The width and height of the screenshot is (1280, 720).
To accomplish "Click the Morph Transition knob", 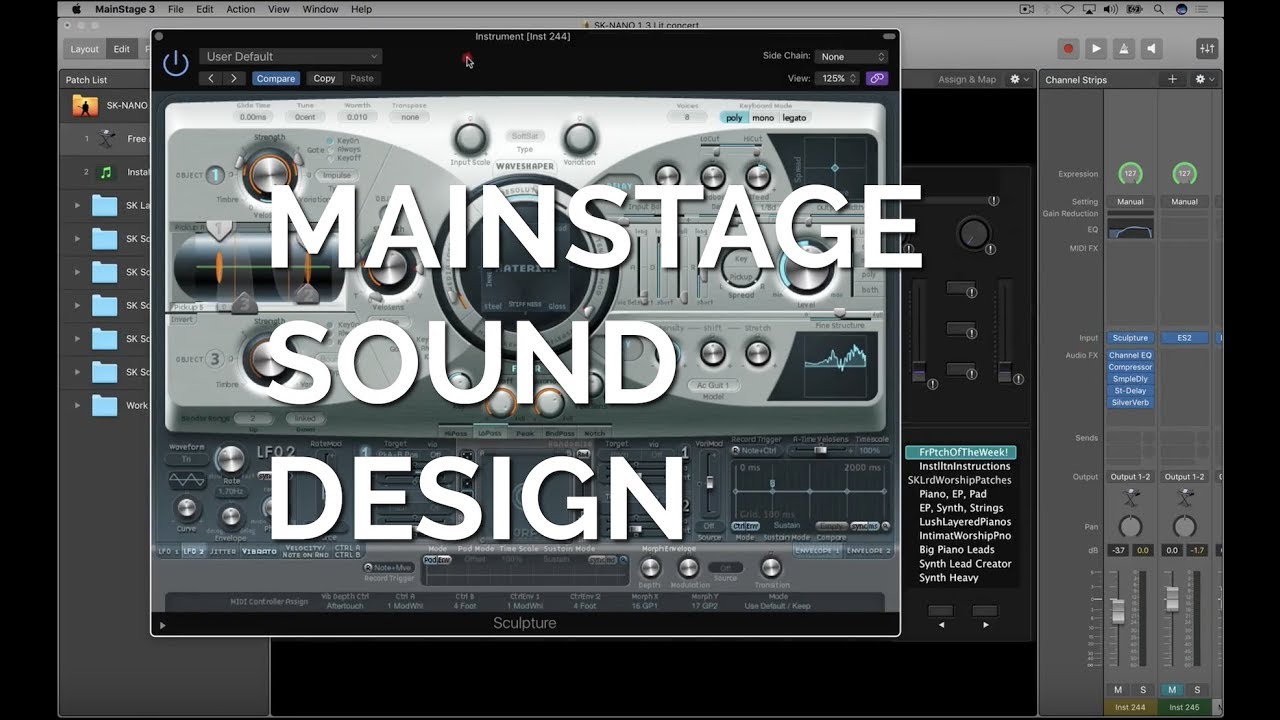I will coord(771,568).
